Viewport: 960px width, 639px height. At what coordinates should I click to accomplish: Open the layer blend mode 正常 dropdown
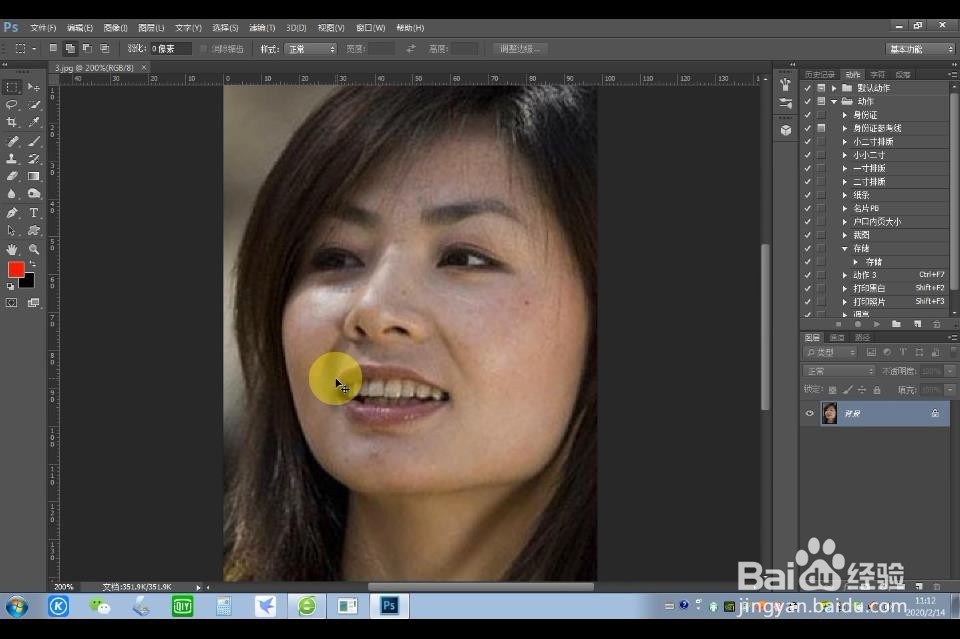point(838,371)
